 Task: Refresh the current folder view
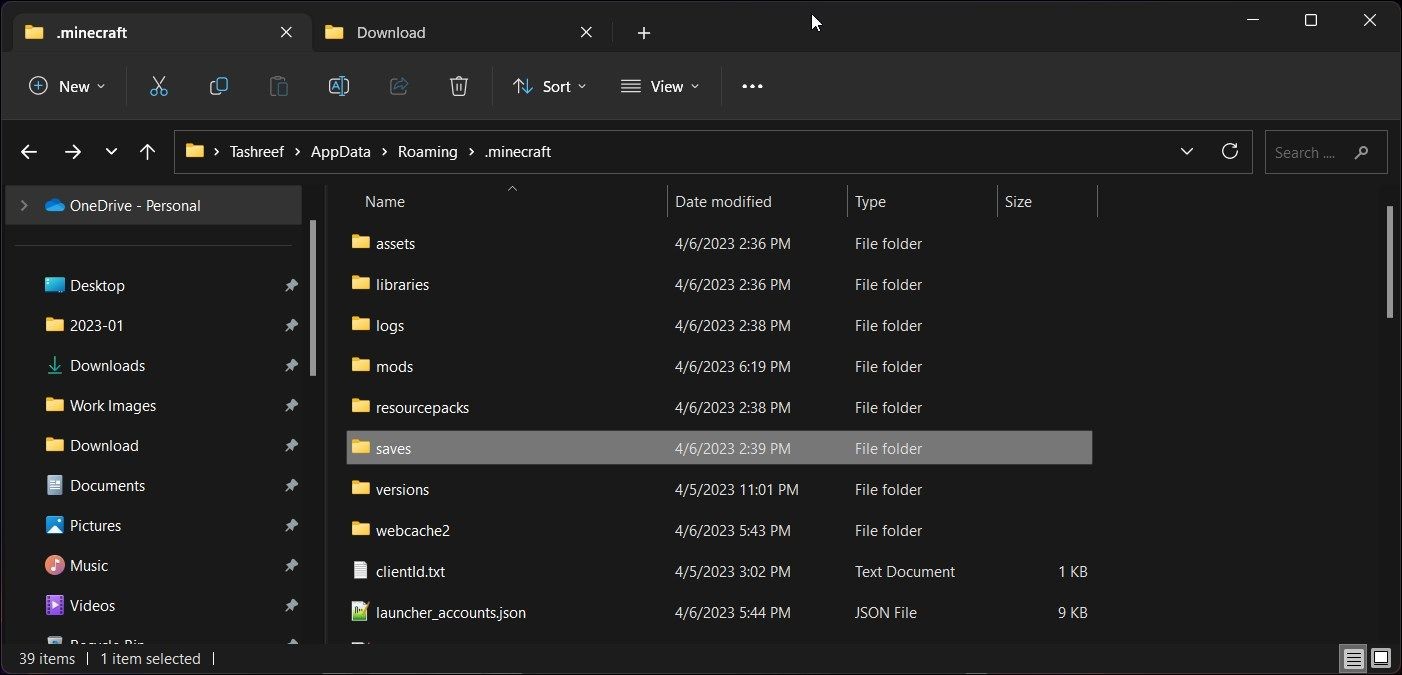pyautogui.click(x=1230, y=152)
